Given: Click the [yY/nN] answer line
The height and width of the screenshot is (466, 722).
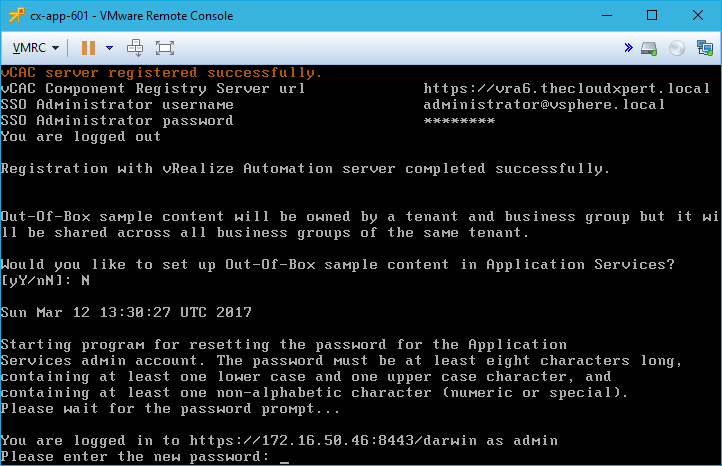Looking at the screenshot, I should [x=46, y=281].
